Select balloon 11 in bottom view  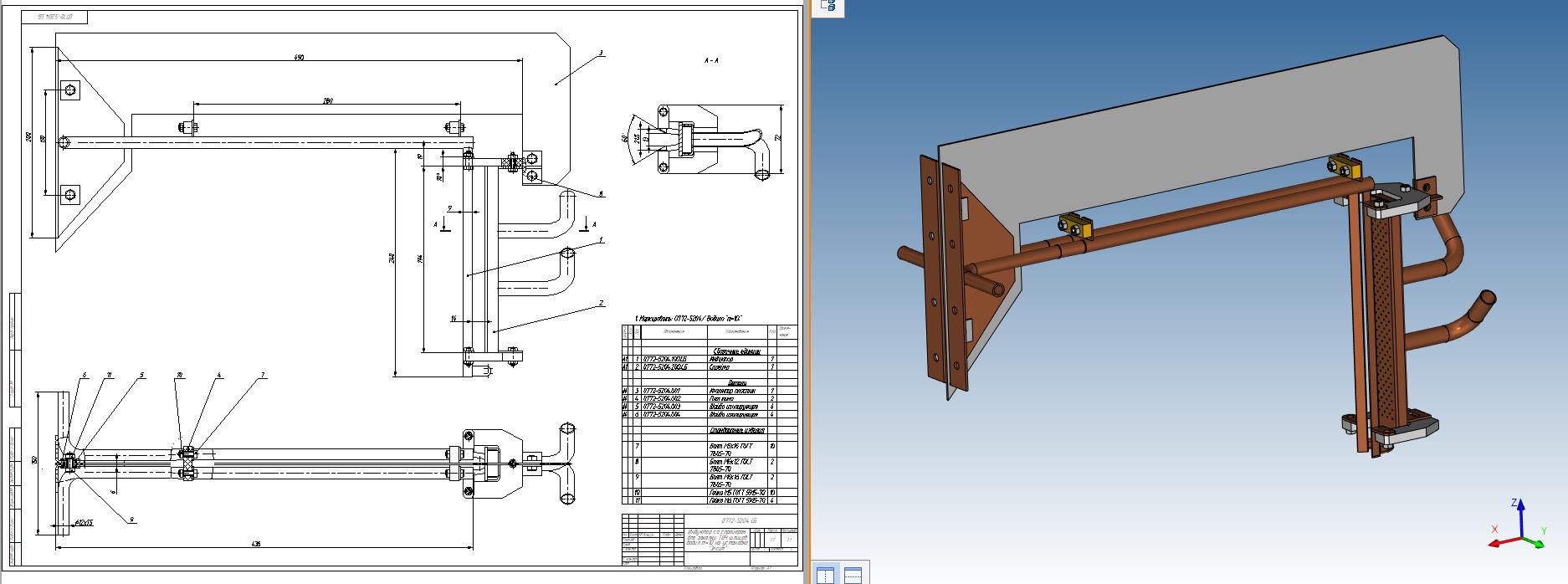coord(110,375)
